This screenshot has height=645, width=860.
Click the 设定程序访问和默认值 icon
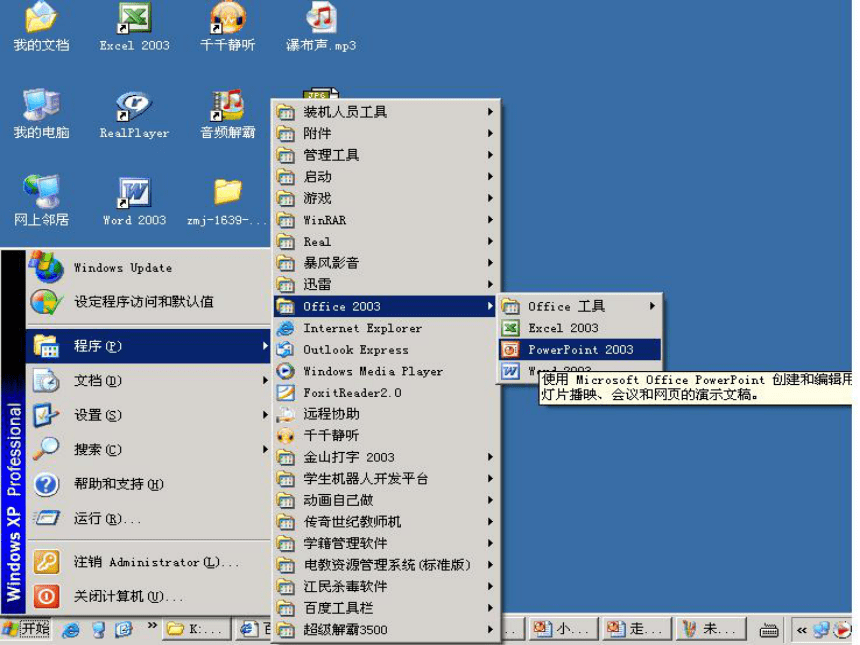46,302
